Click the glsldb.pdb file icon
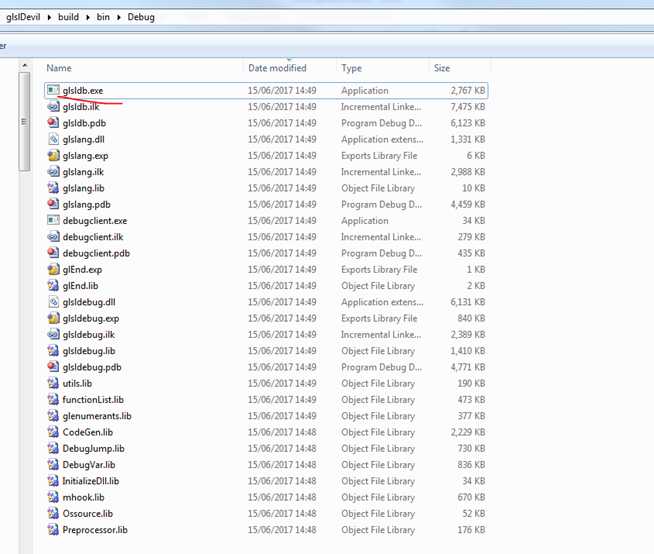Screen dimensions: 654x554 [x=53, y=123]
